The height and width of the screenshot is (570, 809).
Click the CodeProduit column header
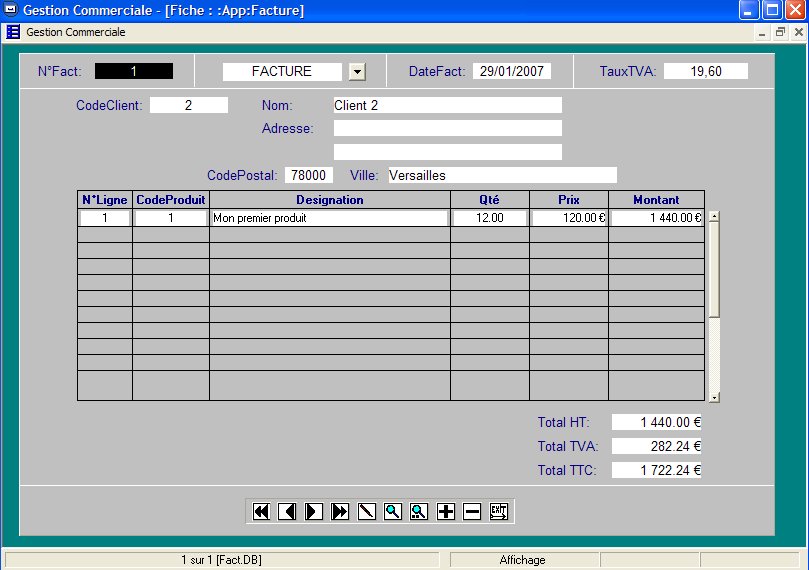click(171, 200)
